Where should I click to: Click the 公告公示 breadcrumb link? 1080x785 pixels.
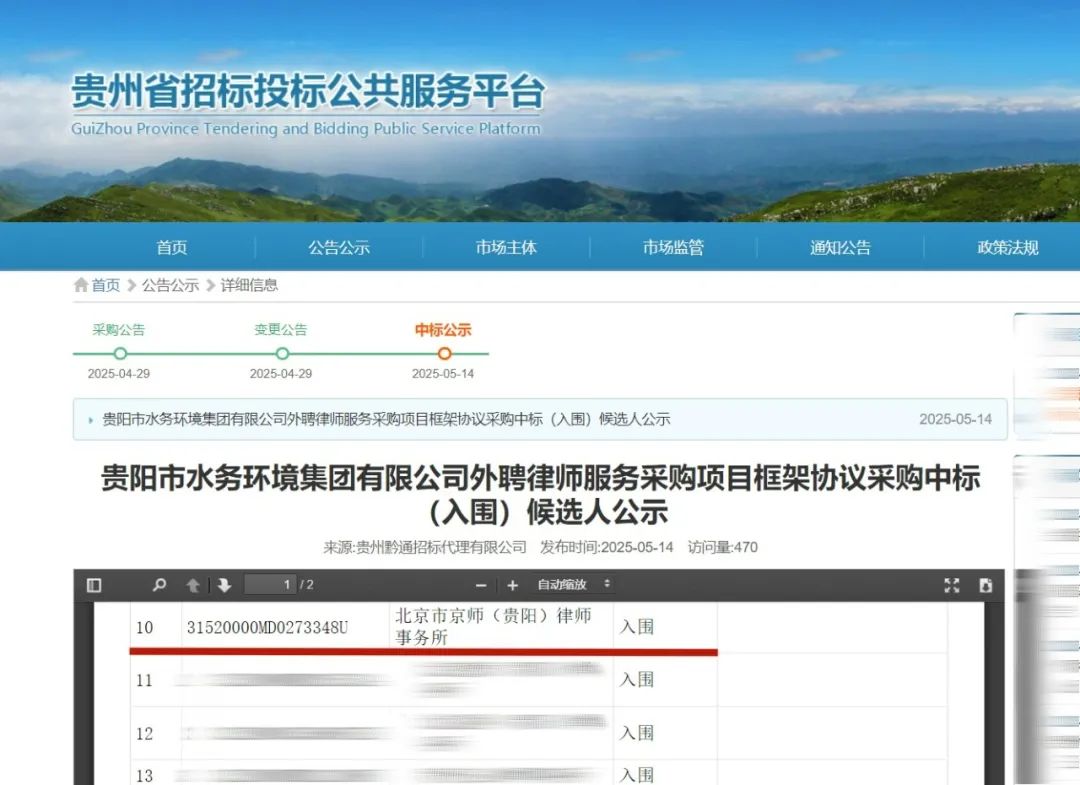(x=170, y=285)
